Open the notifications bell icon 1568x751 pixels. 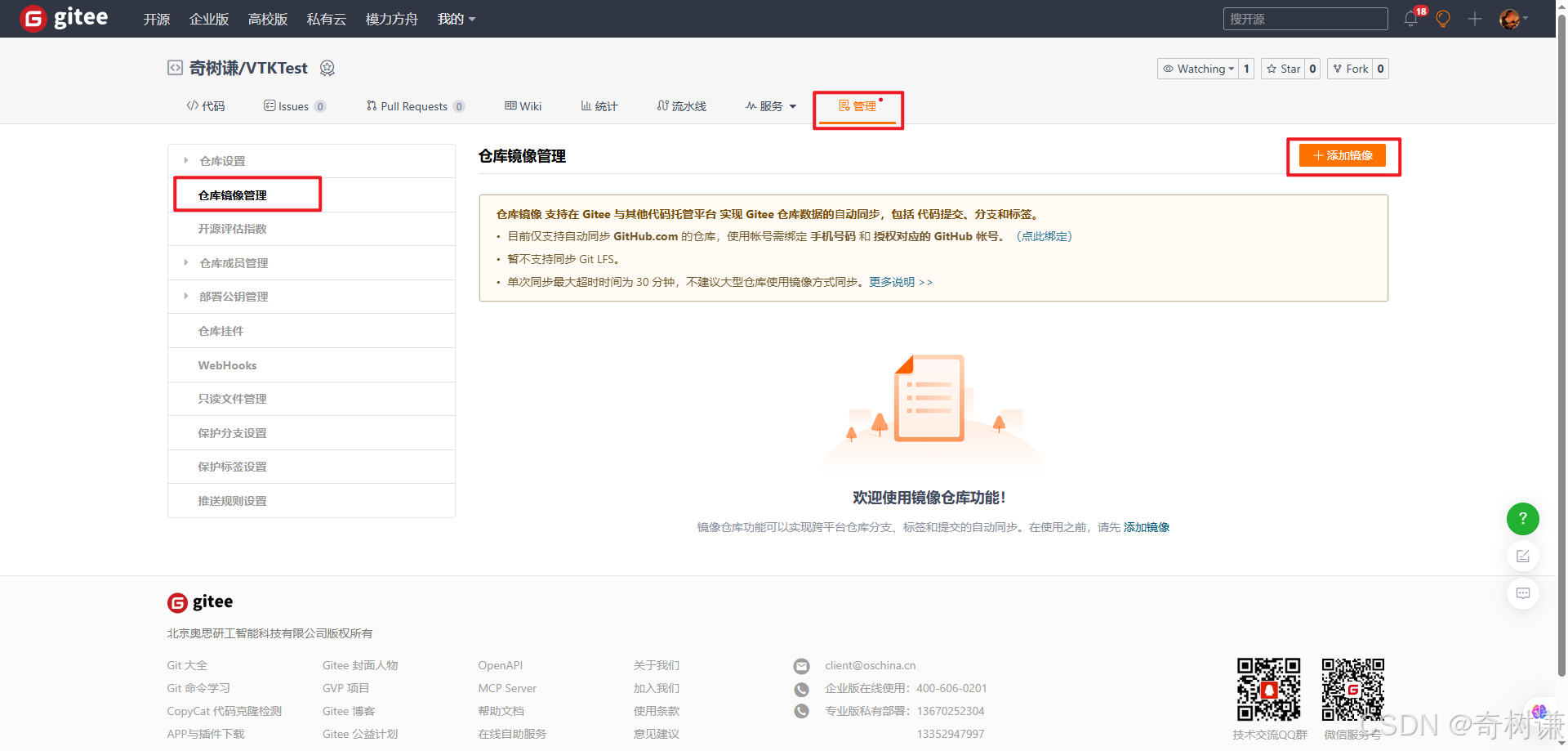point(1410,19)
